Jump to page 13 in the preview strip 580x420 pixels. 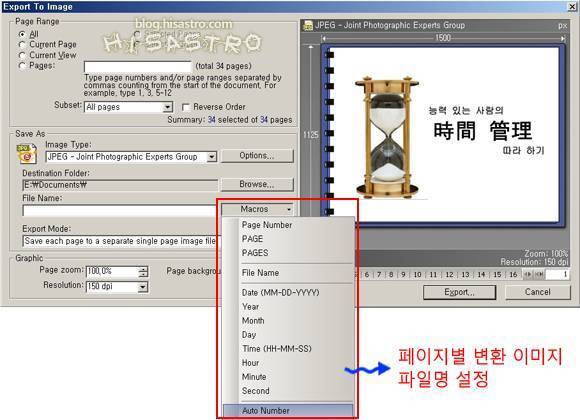pyautogui.click(x=465, y=275)
